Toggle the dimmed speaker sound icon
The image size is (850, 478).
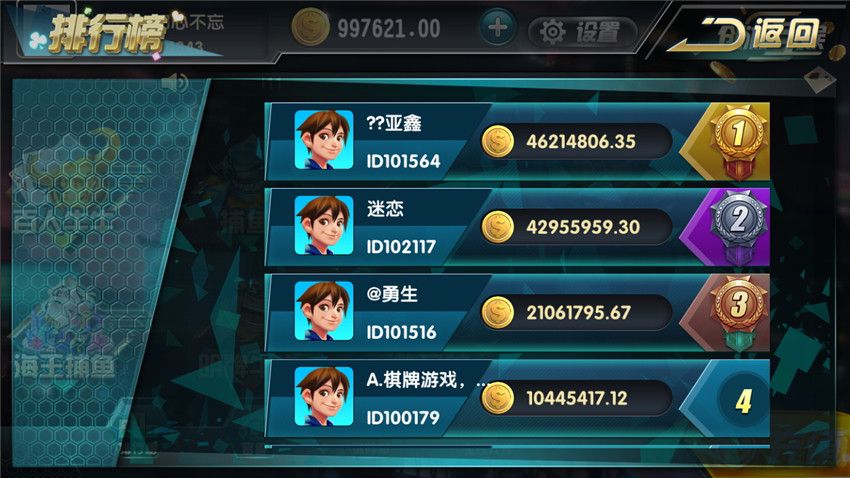click(x=175, y=82)
